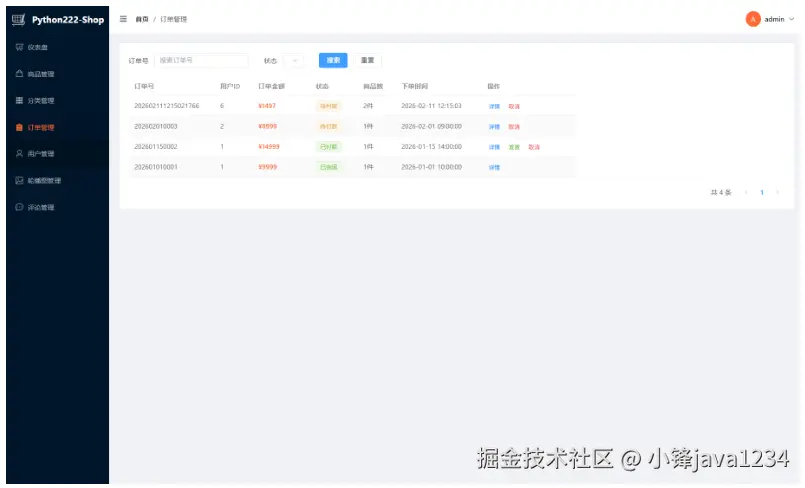
Task: Expand the admin user dropdown arrow
Action: click(791, 19)
